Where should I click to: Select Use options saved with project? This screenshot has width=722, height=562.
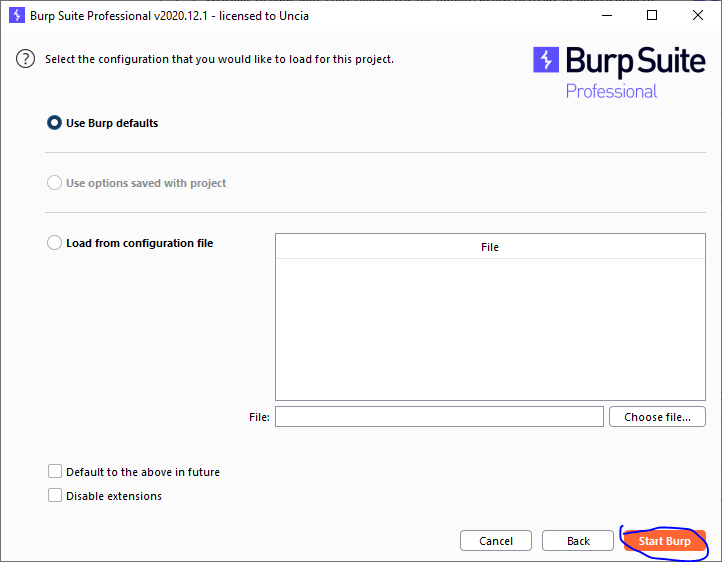click(x=54, y=183)
